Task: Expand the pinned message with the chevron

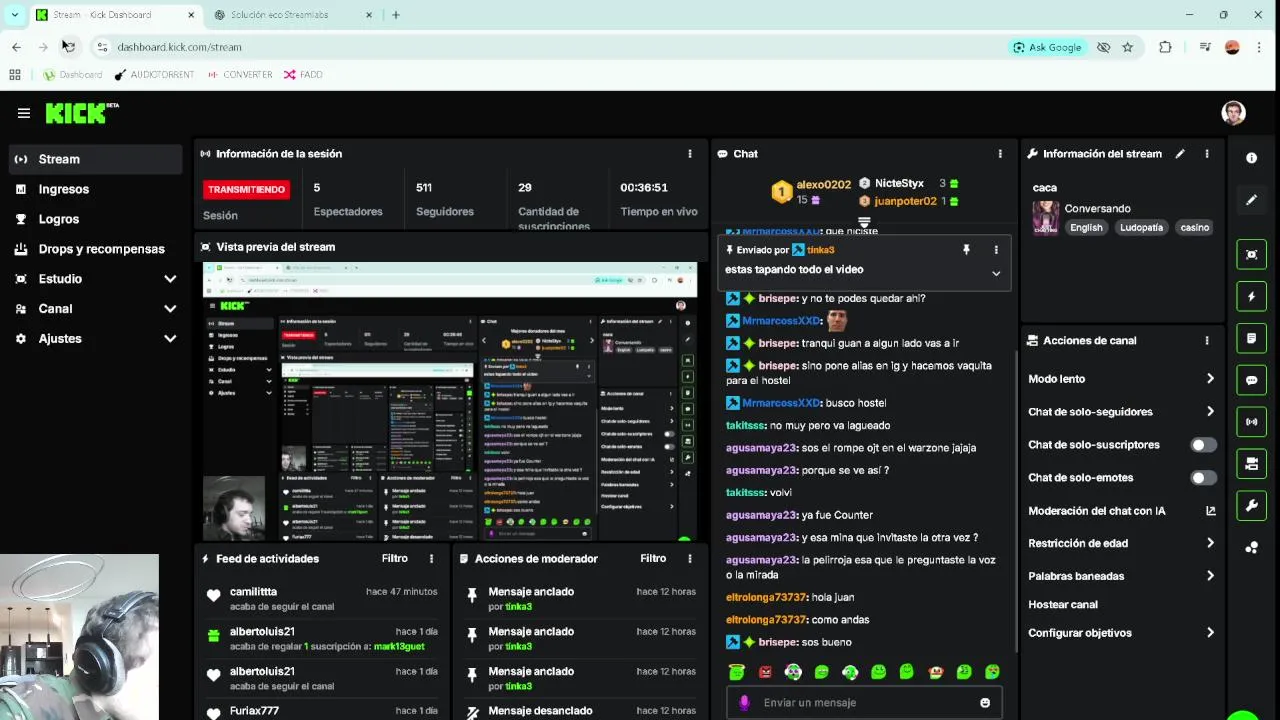Action: 996,273
